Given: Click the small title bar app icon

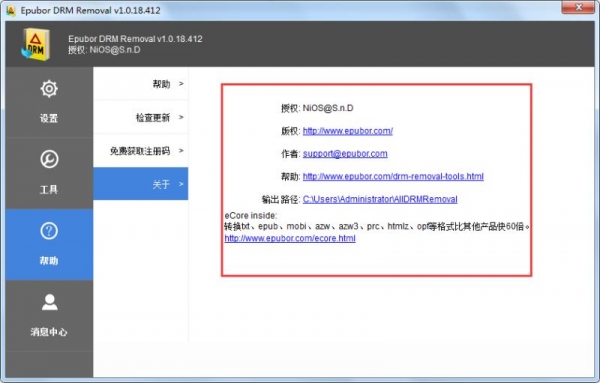Looking at the screenshot, I should [x=10, y=10].
